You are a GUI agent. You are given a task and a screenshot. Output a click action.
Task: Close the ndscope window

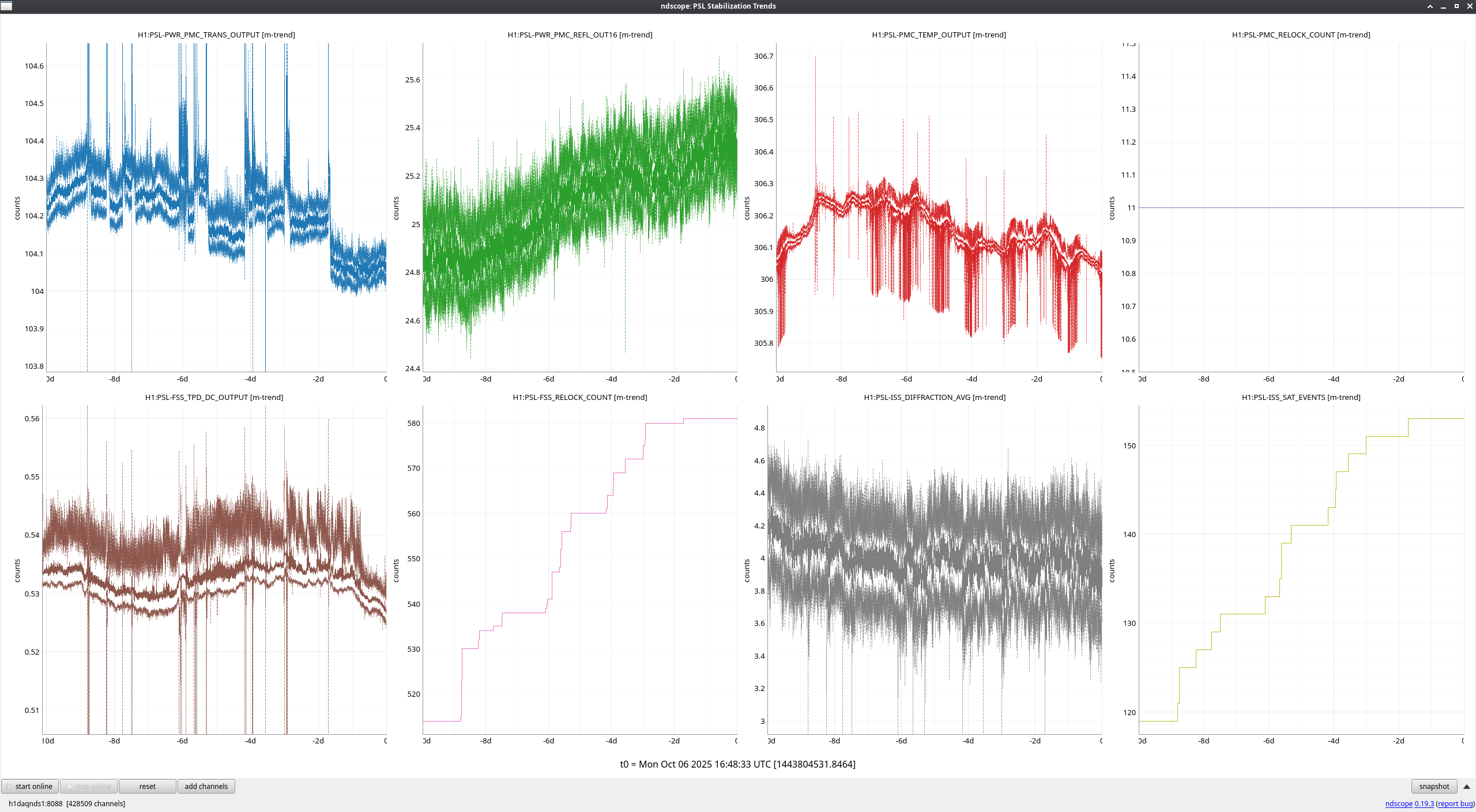[1469, 6]
